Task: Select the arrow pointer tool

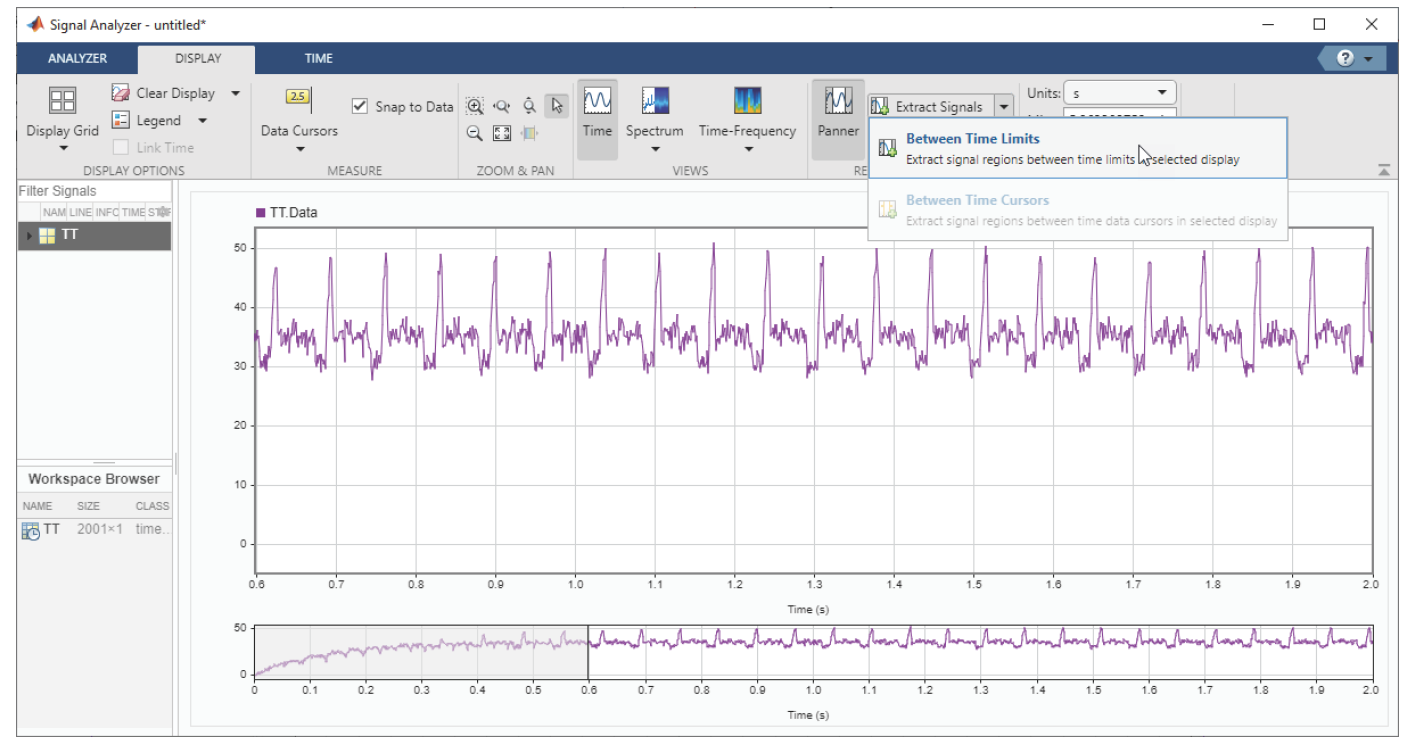Action: 557,106
